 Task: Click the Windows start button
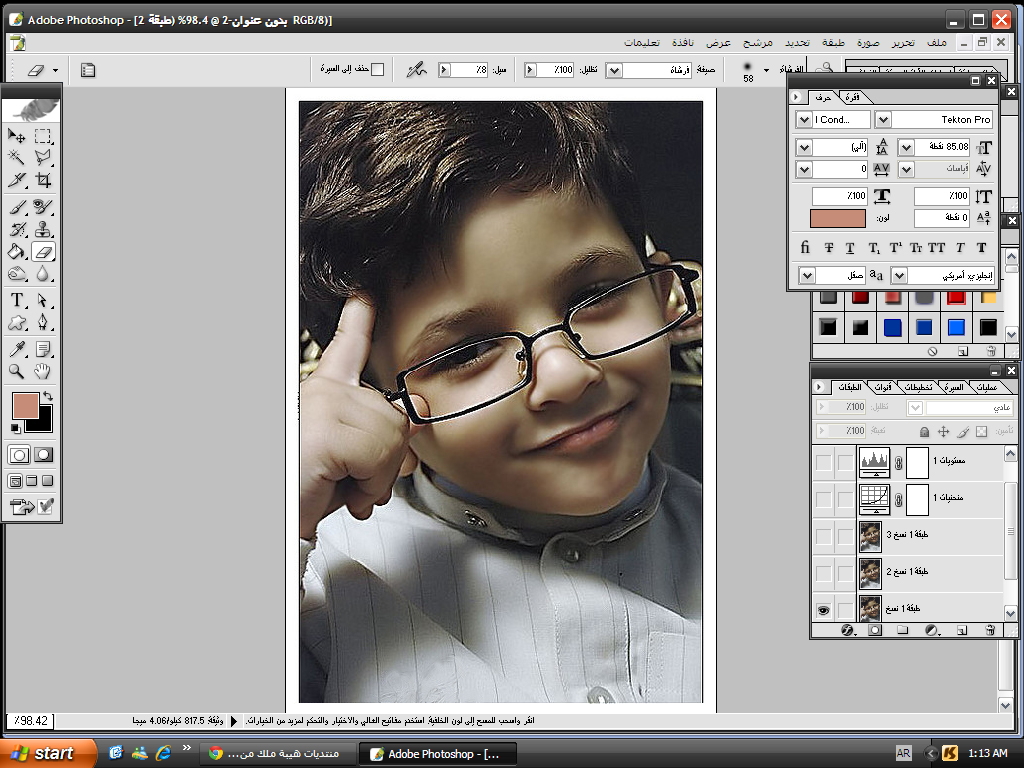(48, 753)
